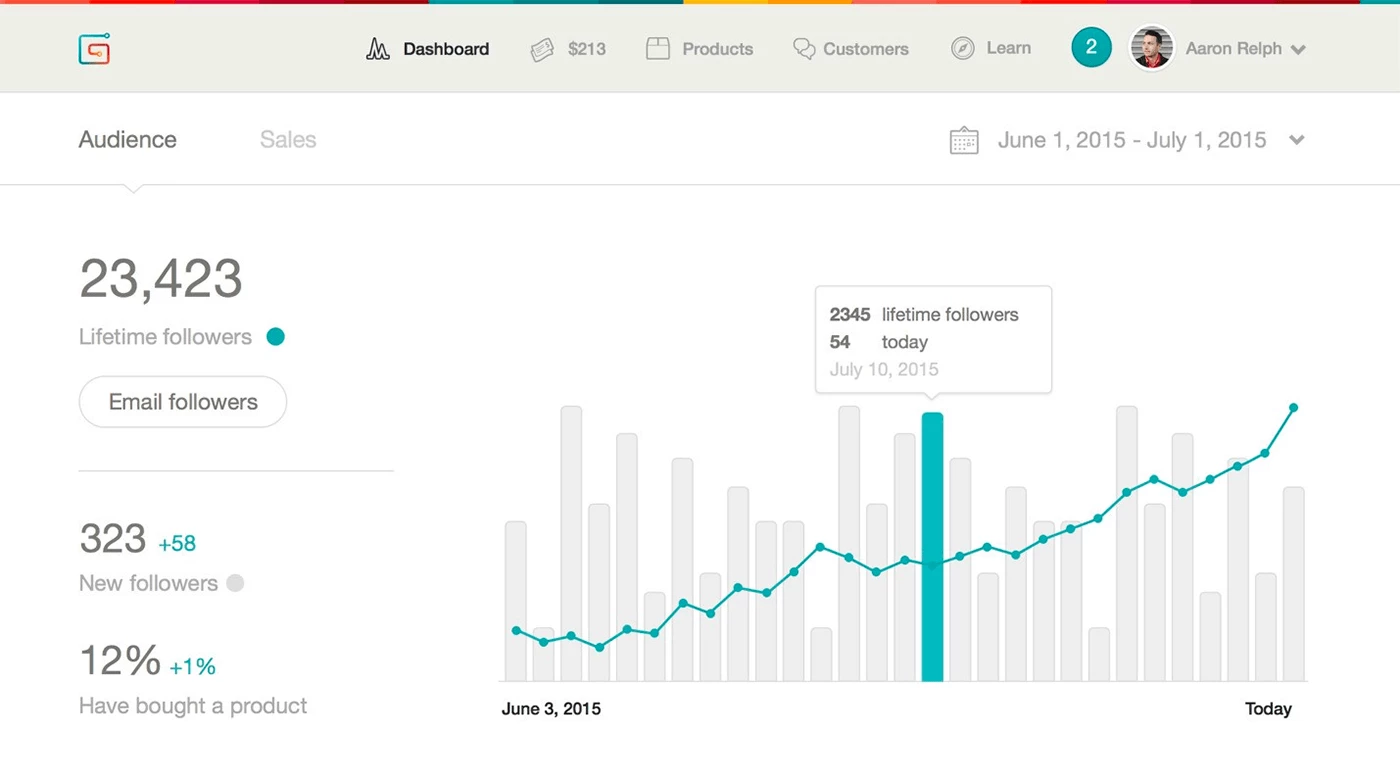Open the notifications badge showing 2
Image resolution: width=1400 pixels, height=782 pixels.
click(1091, 48)
